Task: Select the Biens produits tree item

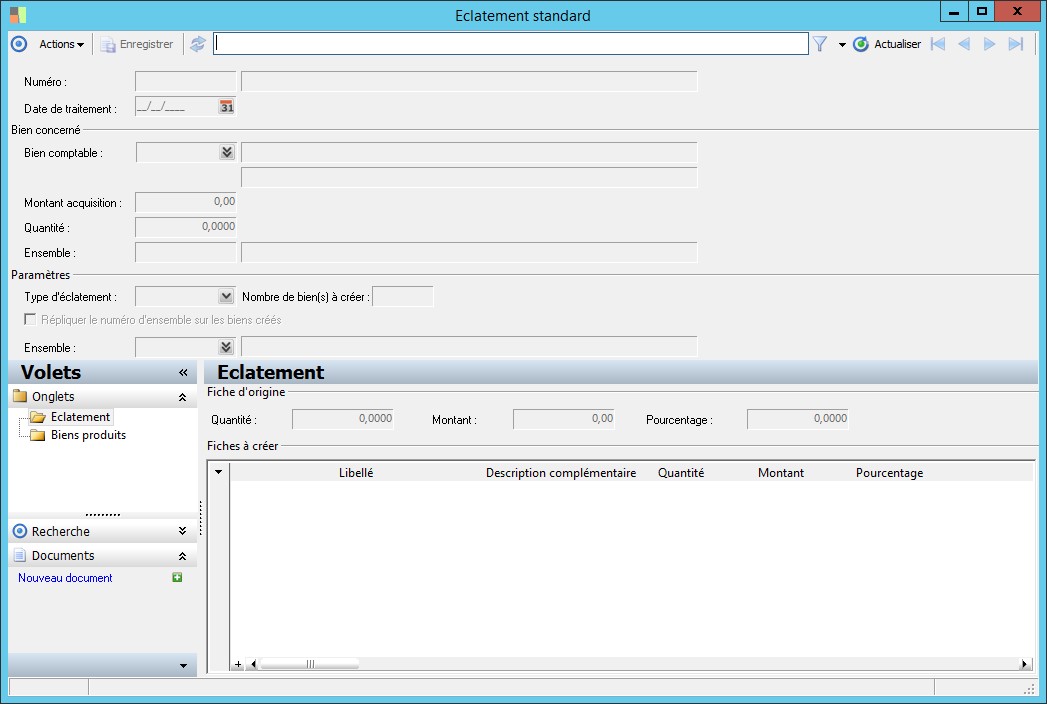Action: click(88, 435)
